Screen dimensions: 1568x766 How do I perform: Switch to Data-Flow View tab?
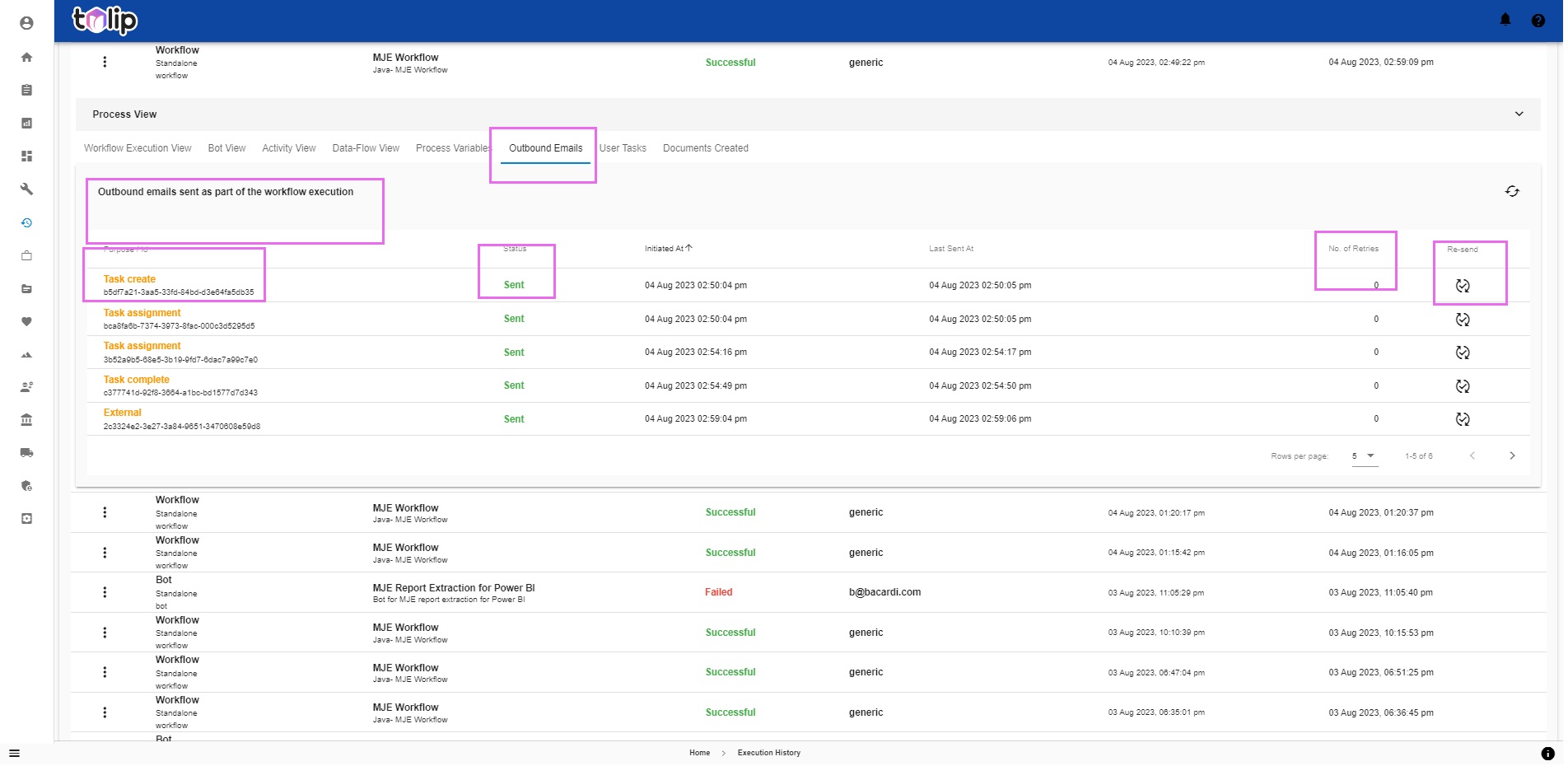coord(366,148)
